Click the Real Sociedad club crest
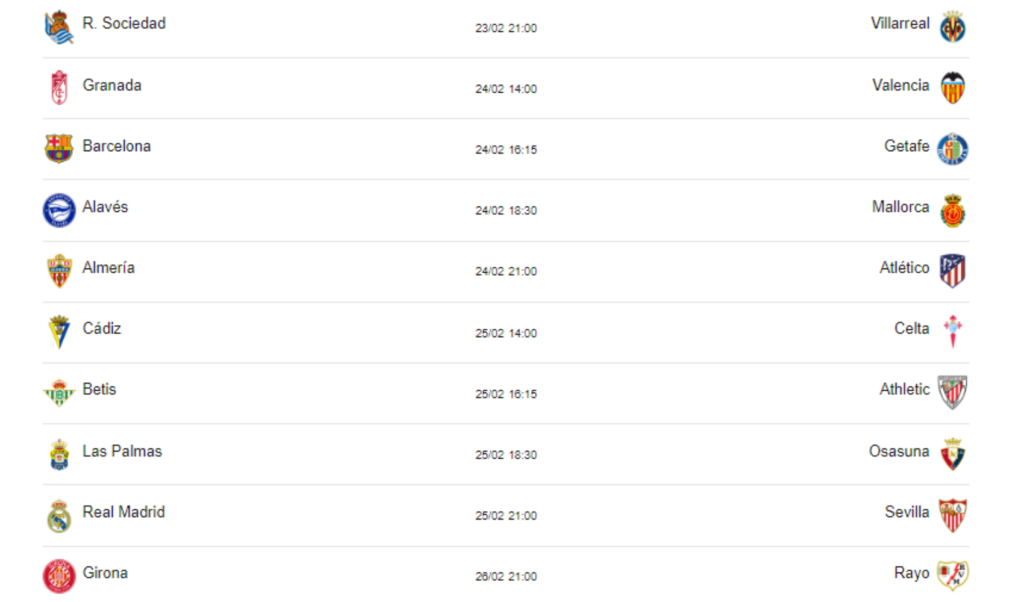Image resolution: width=1024 pixels, height=602 pixels. click(59, 27)
